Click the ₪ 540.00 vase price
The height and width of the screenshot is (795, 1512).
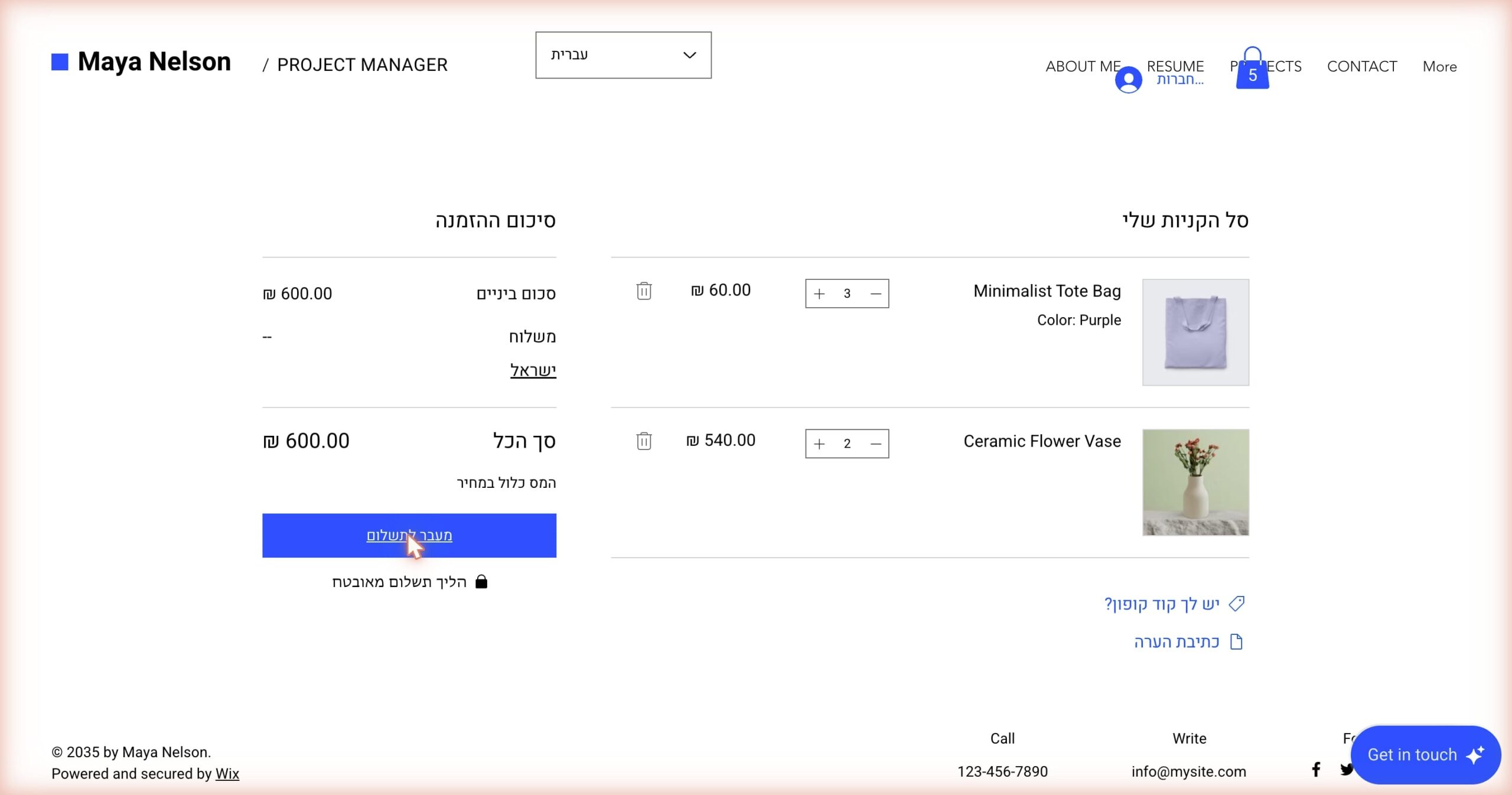click(x=721, y=440)
